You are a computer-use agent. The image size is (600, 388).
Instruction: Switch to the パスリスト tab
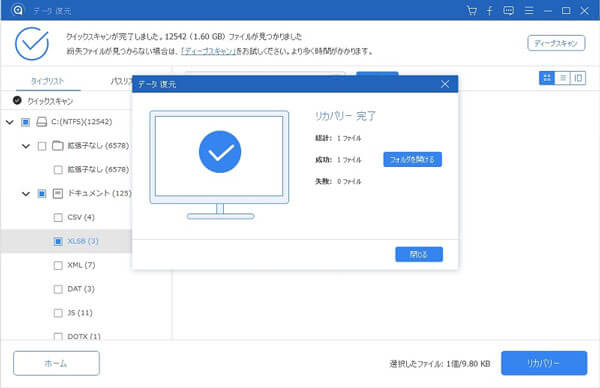pos(121,81)
